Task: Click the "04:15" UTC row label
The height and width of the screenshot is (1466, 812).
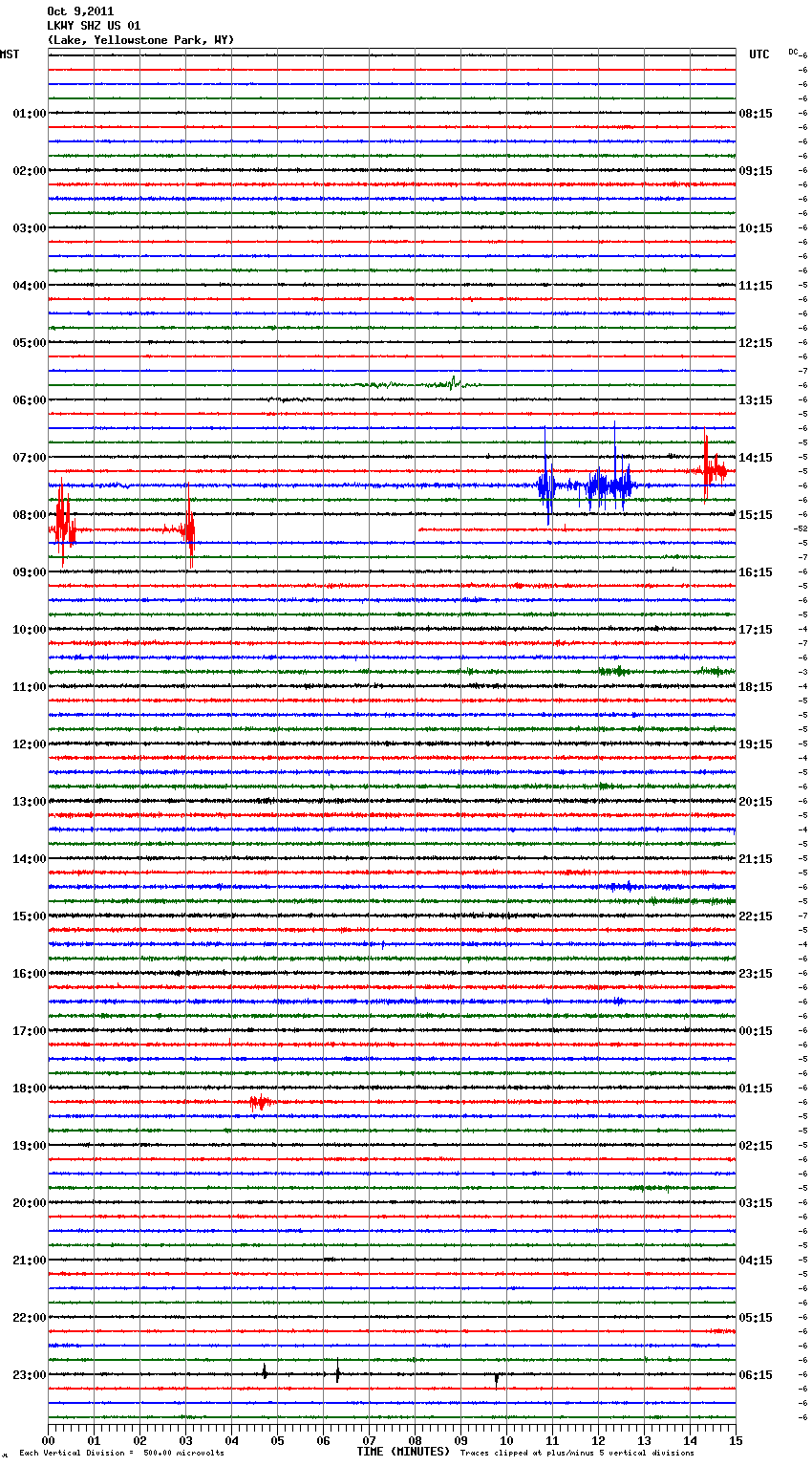Action: point(756,1261)
